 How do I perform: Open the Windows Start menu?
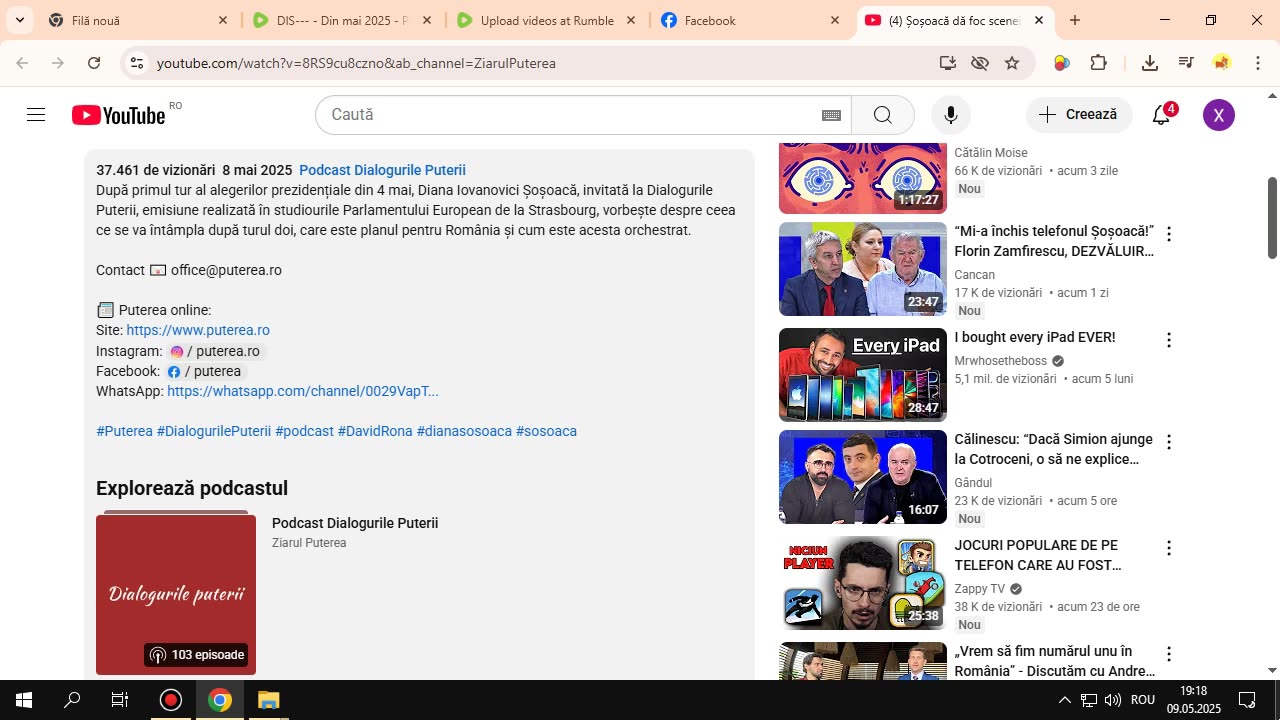(x=24, y=700)
